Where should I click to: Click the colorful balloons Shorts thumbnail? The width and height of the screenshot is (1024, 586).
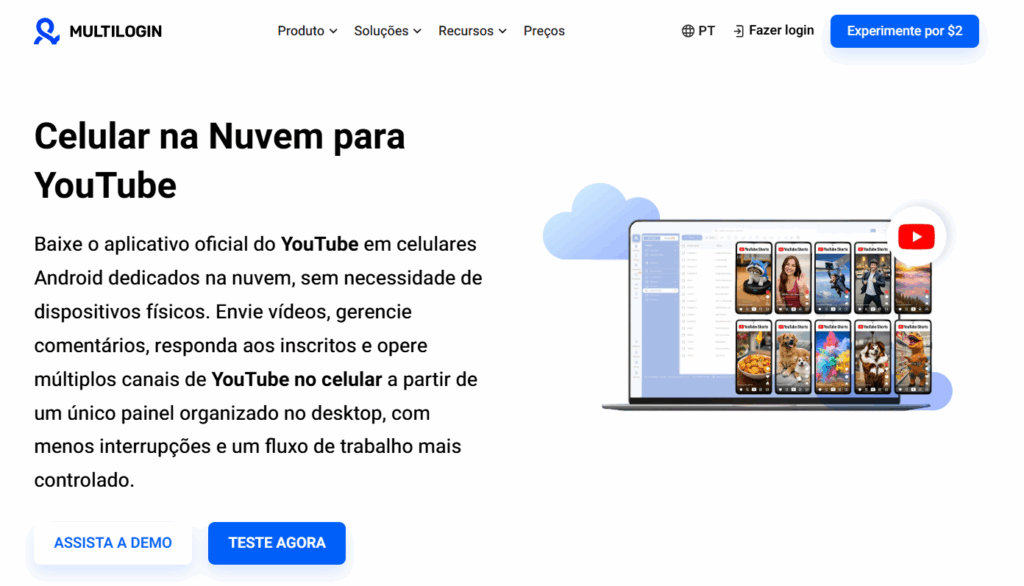coord(833,357)
